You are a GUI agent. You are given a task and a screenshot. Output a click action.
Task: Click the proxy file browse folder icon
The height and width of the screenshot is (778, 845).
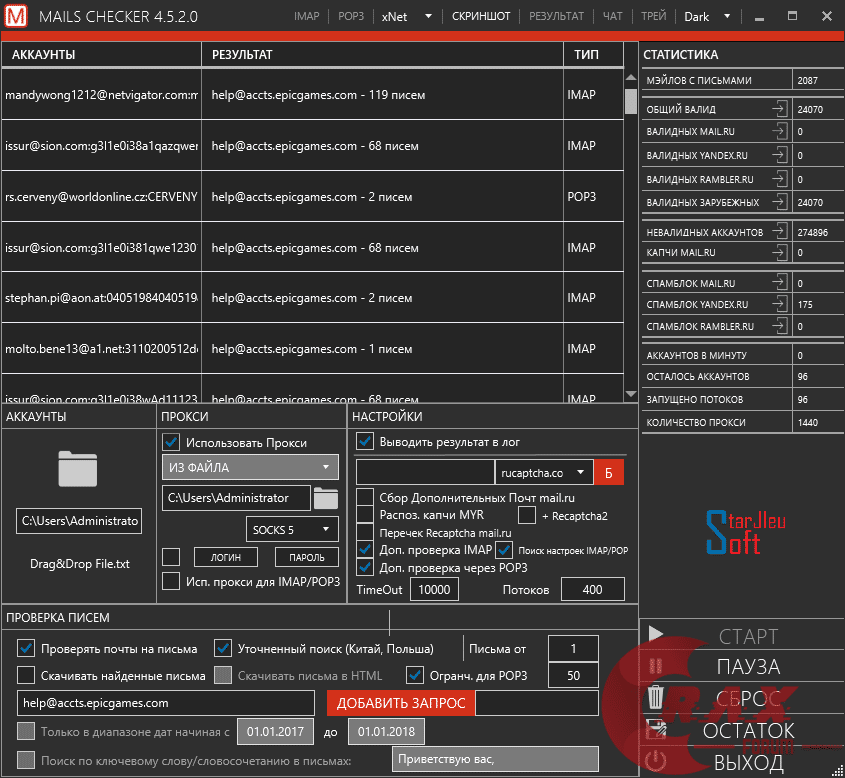coord(326,497)
